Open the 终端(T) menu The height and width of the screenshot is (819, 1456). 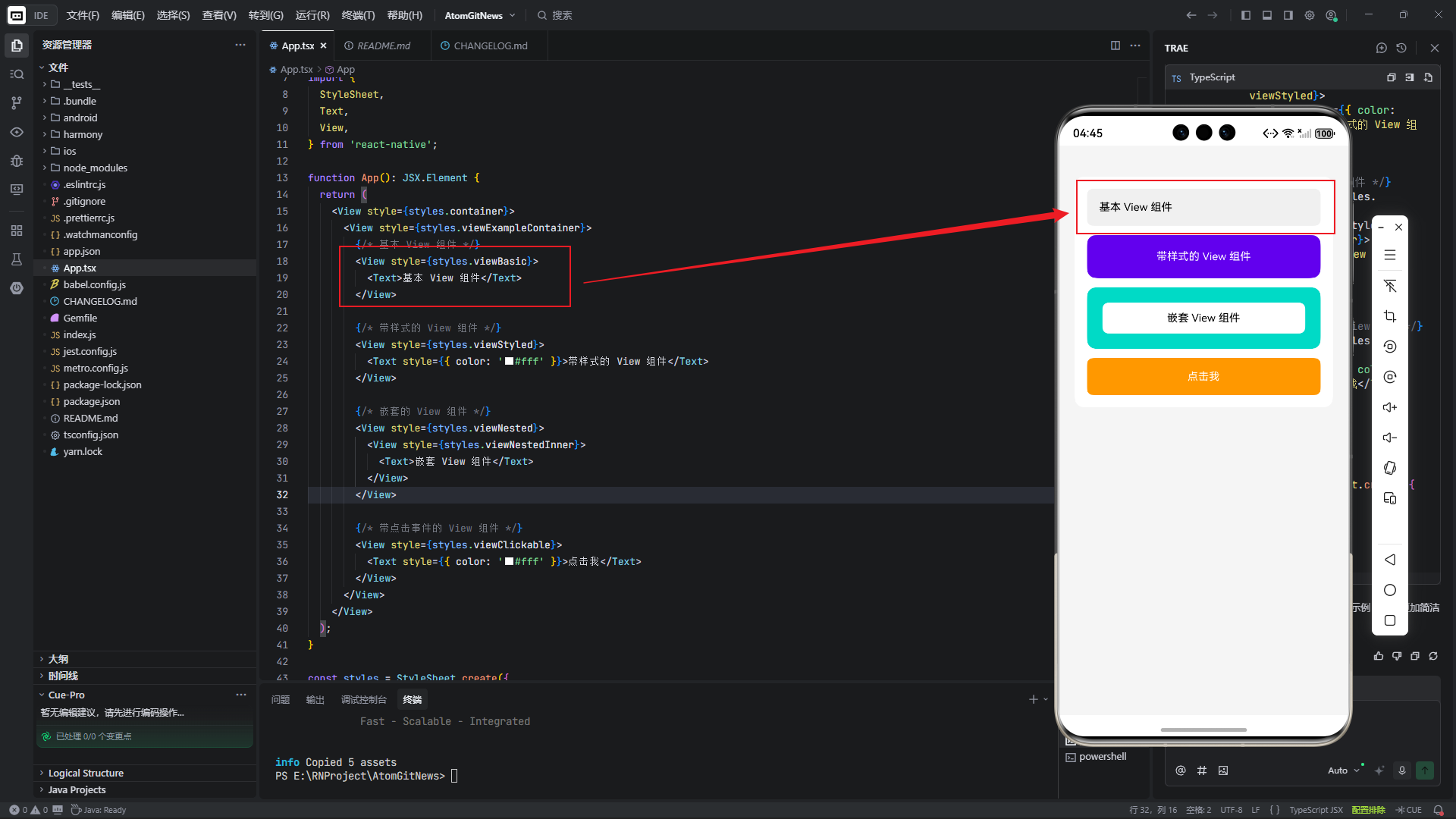358,15
